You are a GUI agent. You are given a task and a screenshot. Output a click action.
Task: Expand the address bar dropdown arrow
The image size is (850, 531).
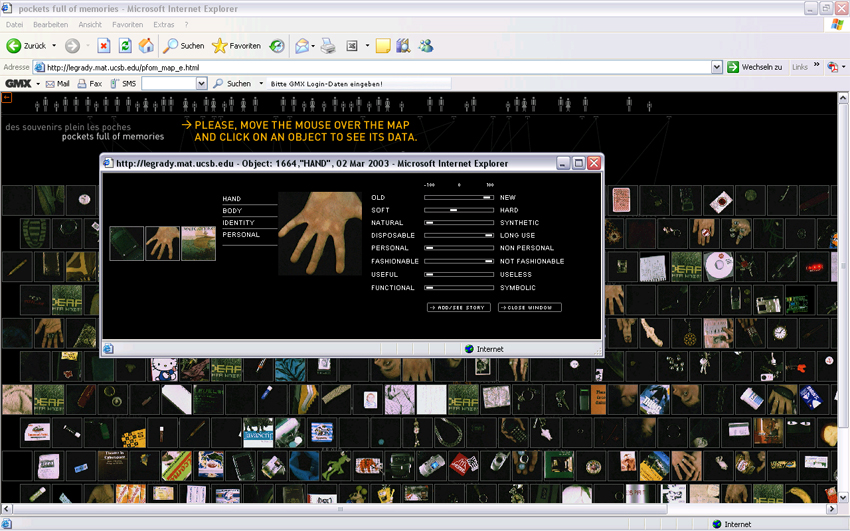pyautogui.click(x=717, y=67)
